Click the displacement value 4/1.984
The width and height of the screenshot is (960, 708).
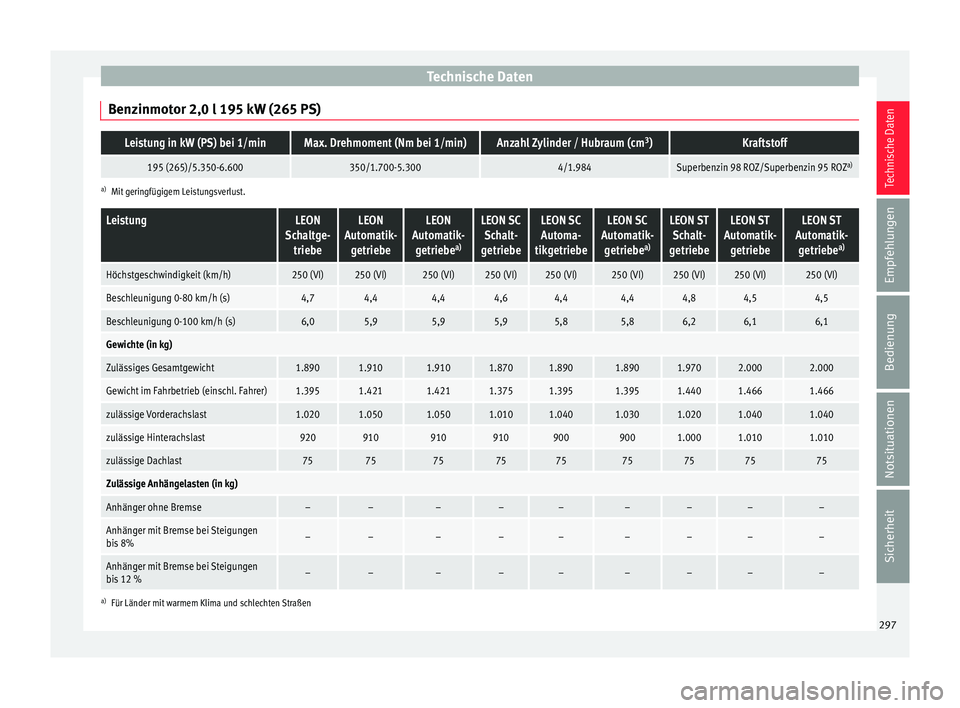[x=574, y=167]
